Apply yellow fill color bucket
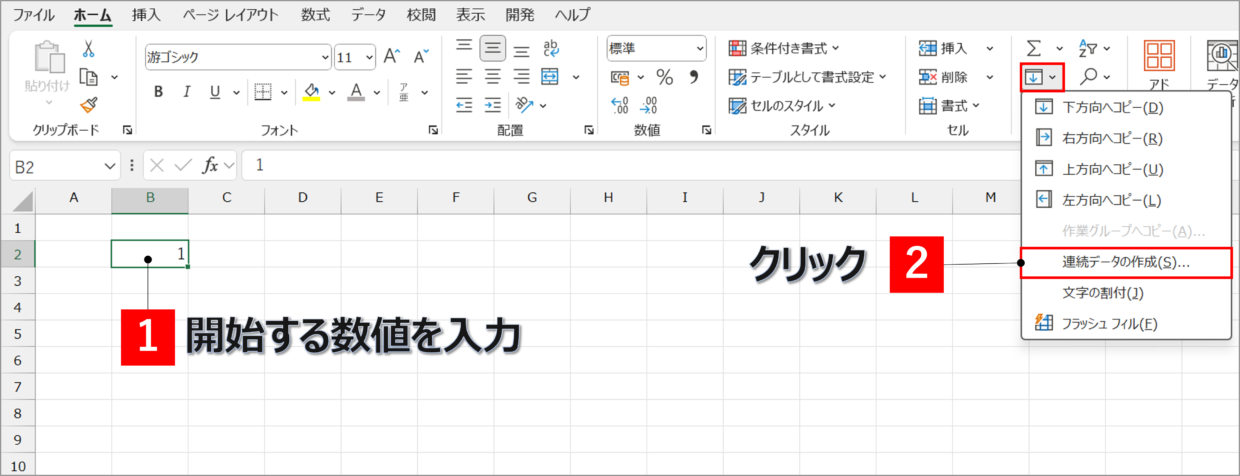Image resolution: width=1240 pixels, height=476 pixels. point(311,92)
